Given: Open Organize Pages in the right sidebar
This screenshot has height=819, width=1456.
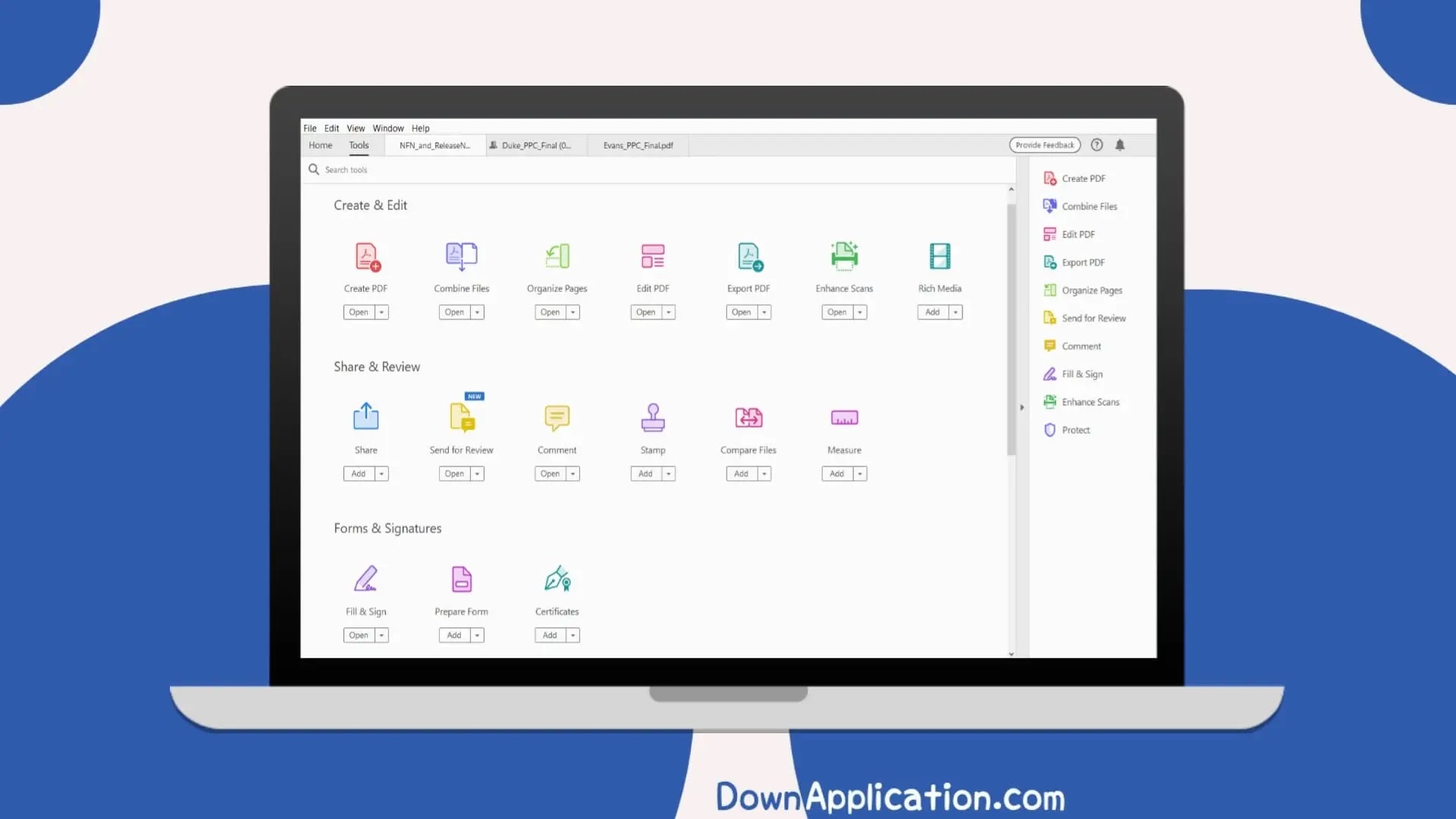Looking at the screenshot, I should 1083,290.
